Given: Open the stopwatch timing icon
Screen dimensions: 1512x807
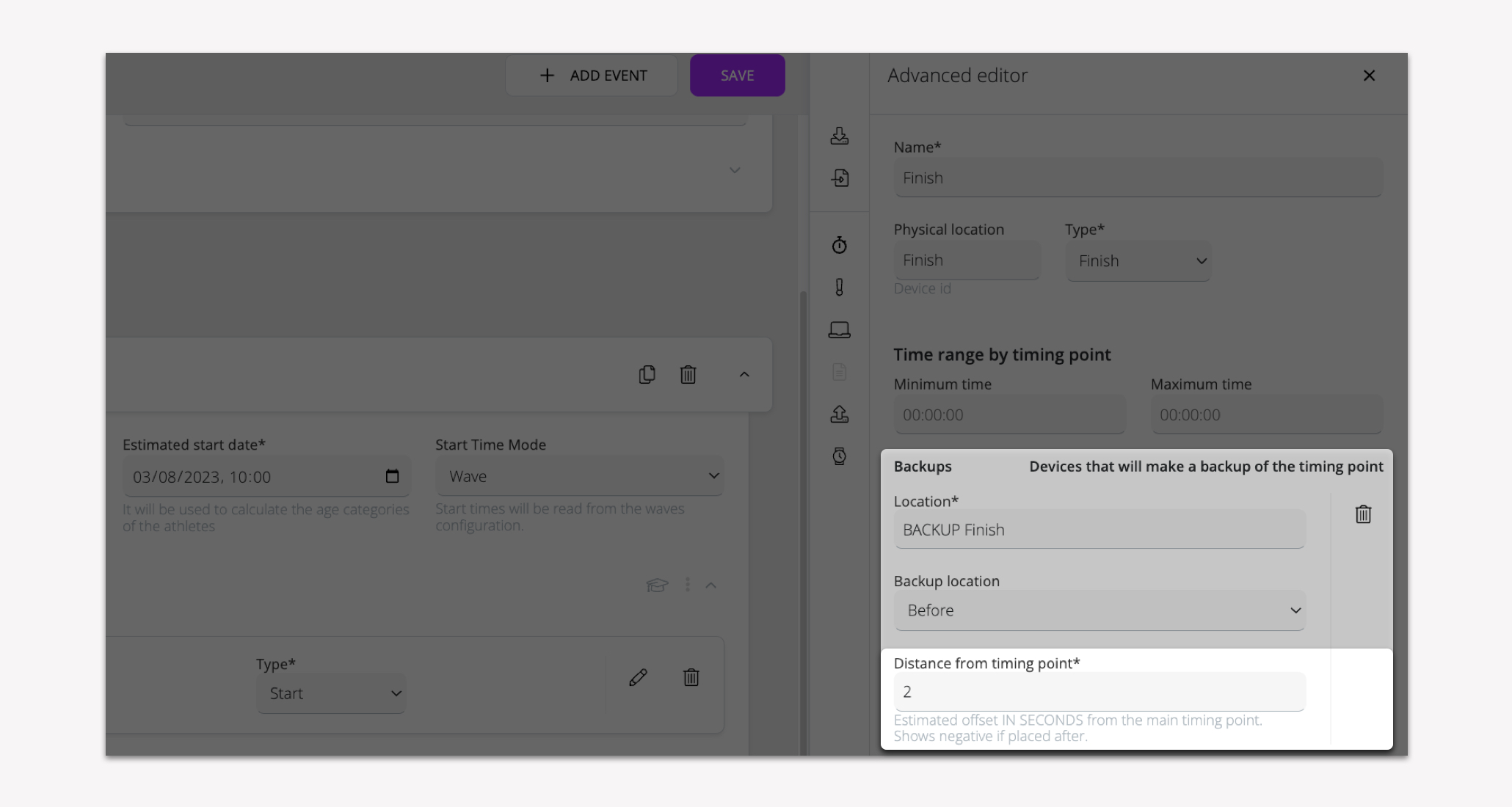Looking at the screenshot, I should click(839, 245).
